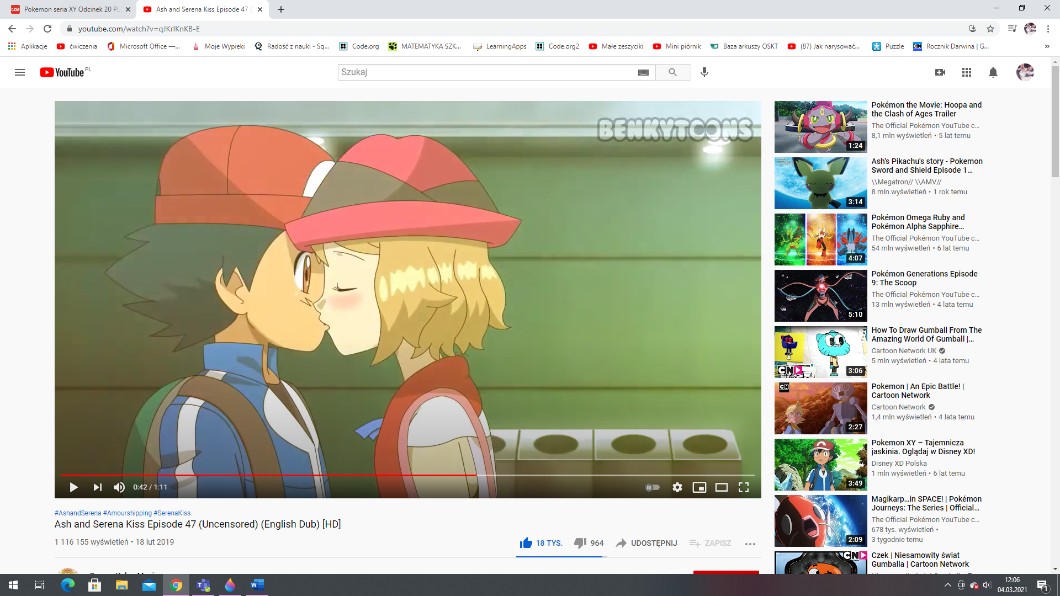Image resolution: width=1060 pixels, height=596 pixels.
Task: Open the Hoopa and Clash of Ages thumbnail
Action: (x=820, y=126)
